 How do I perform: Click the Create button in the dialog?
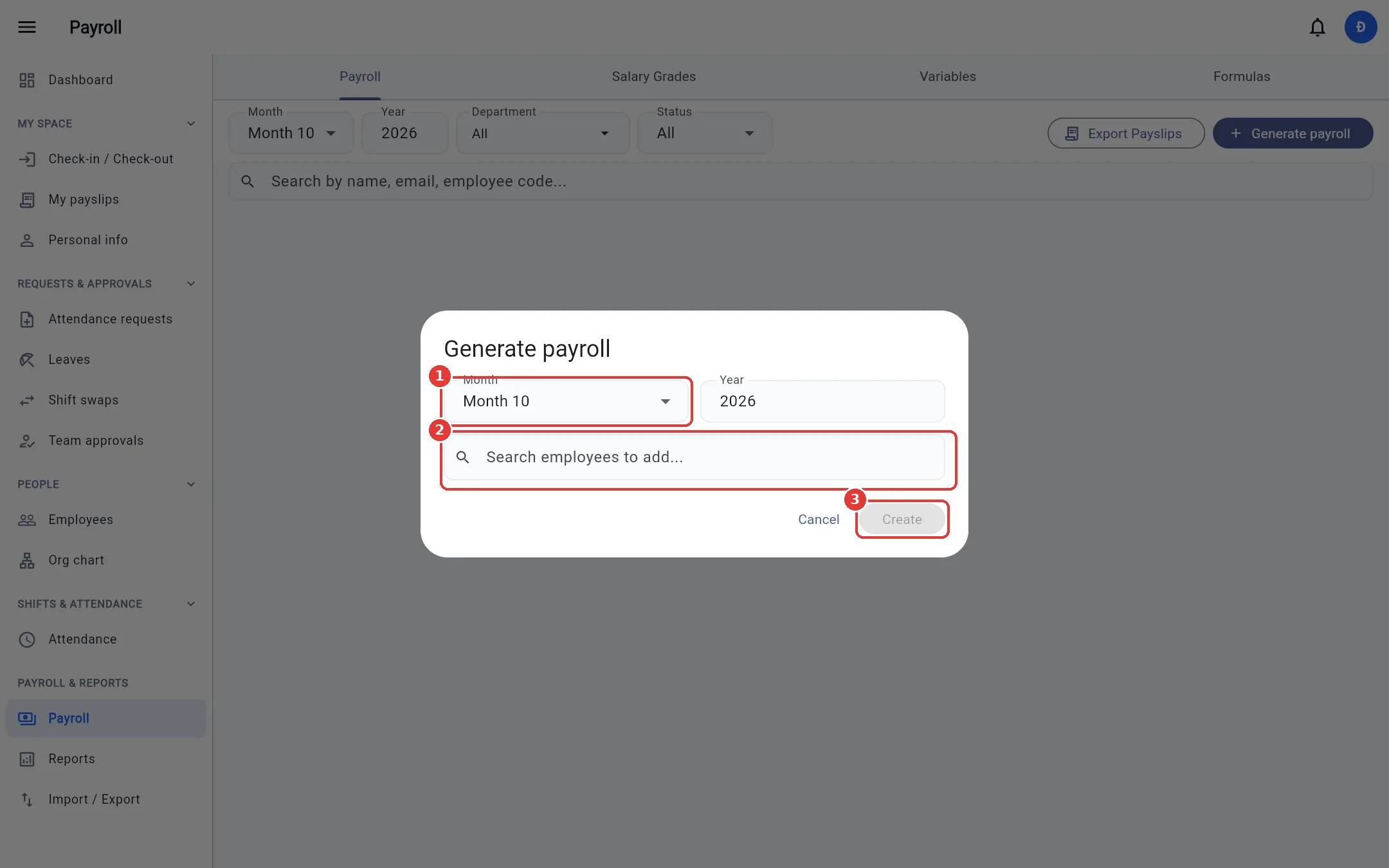pos(902,520)
